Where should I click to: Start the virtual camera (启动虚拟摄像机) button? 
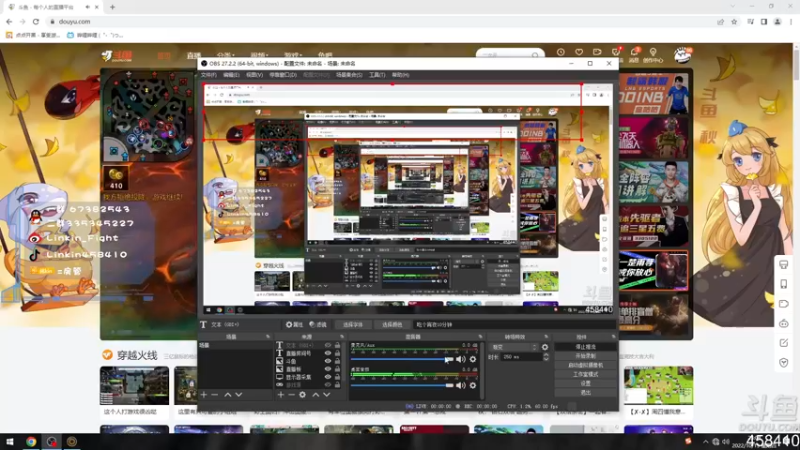point(585,365)
